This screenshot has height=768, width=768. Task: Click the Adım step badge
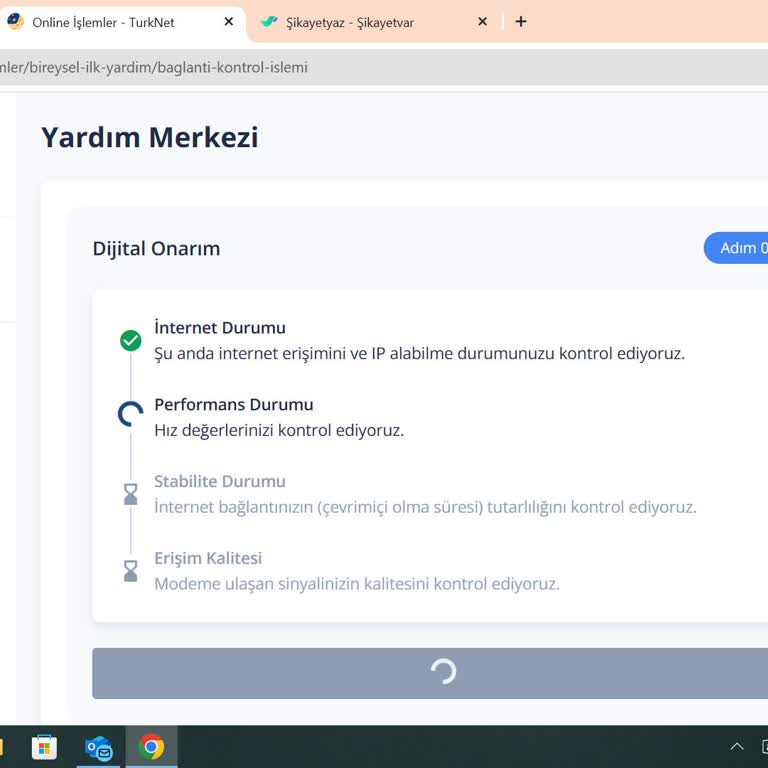point(736,248)
